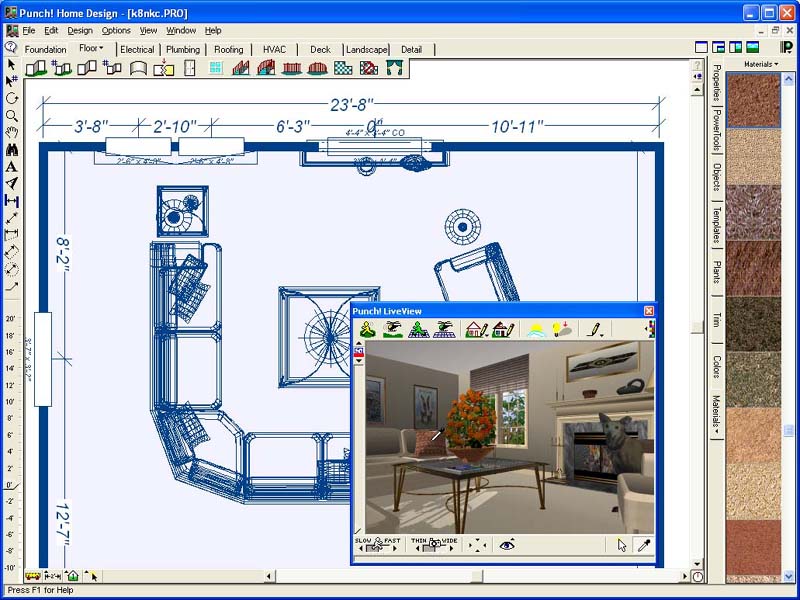The height and width of the screenshot is (600, 800).
Task: Click the down arrow below the LiveView elevation marker
Action: [x=359, y=361]
